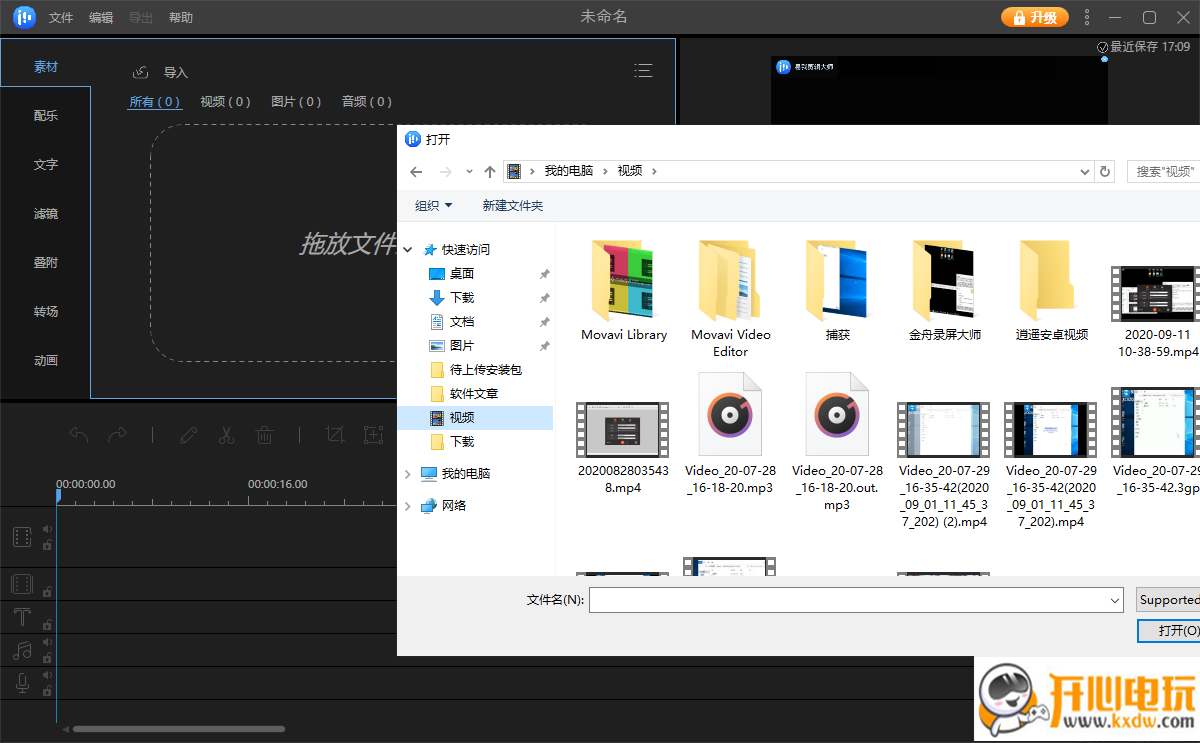
Task: Select the Crop tool above the timeline
Action: pos(335,435)
